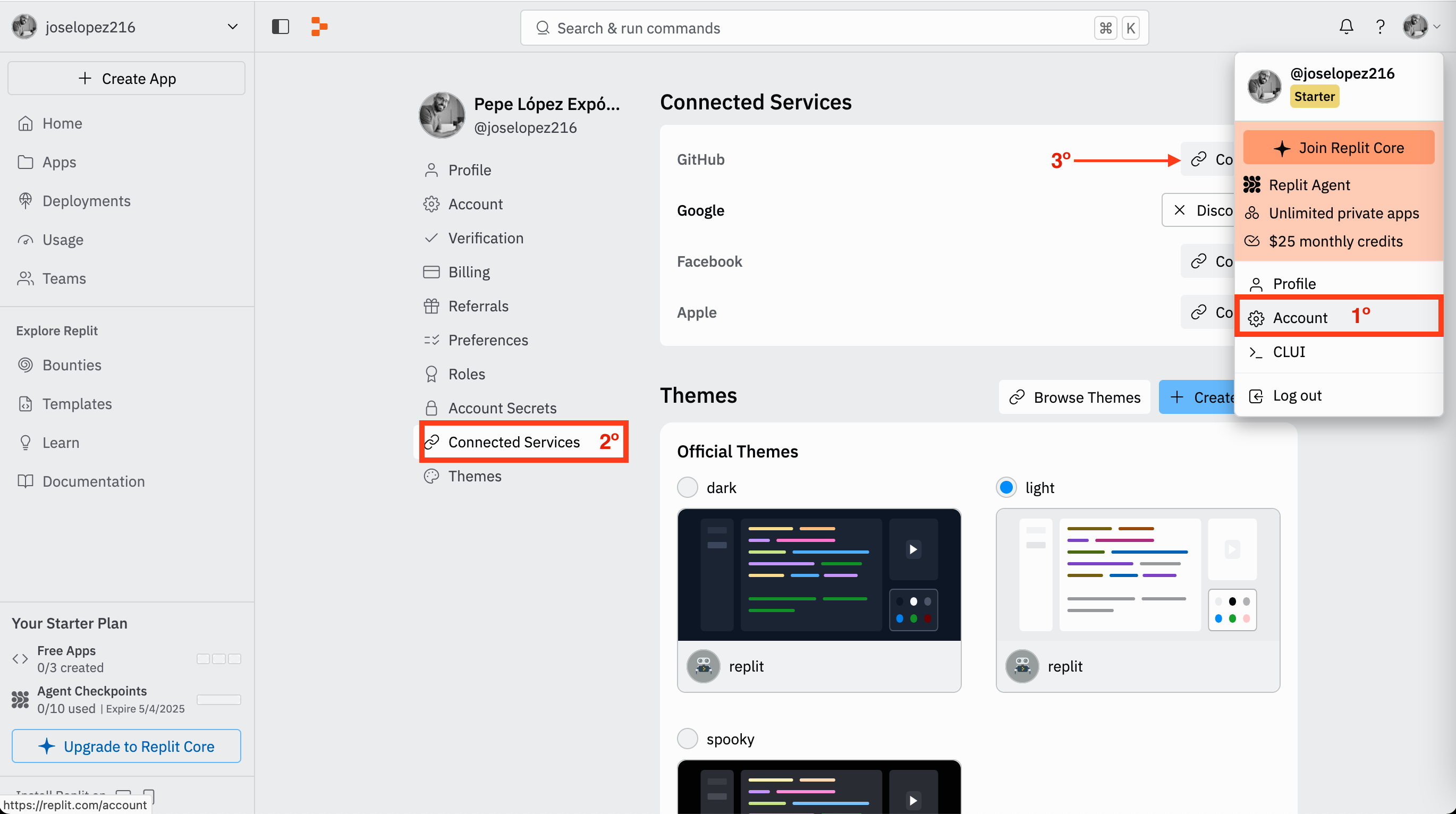The image size is (1456, 814).
Task: Expand the joselopez216 workspace dropdown
Action: (x=232, y=27)
